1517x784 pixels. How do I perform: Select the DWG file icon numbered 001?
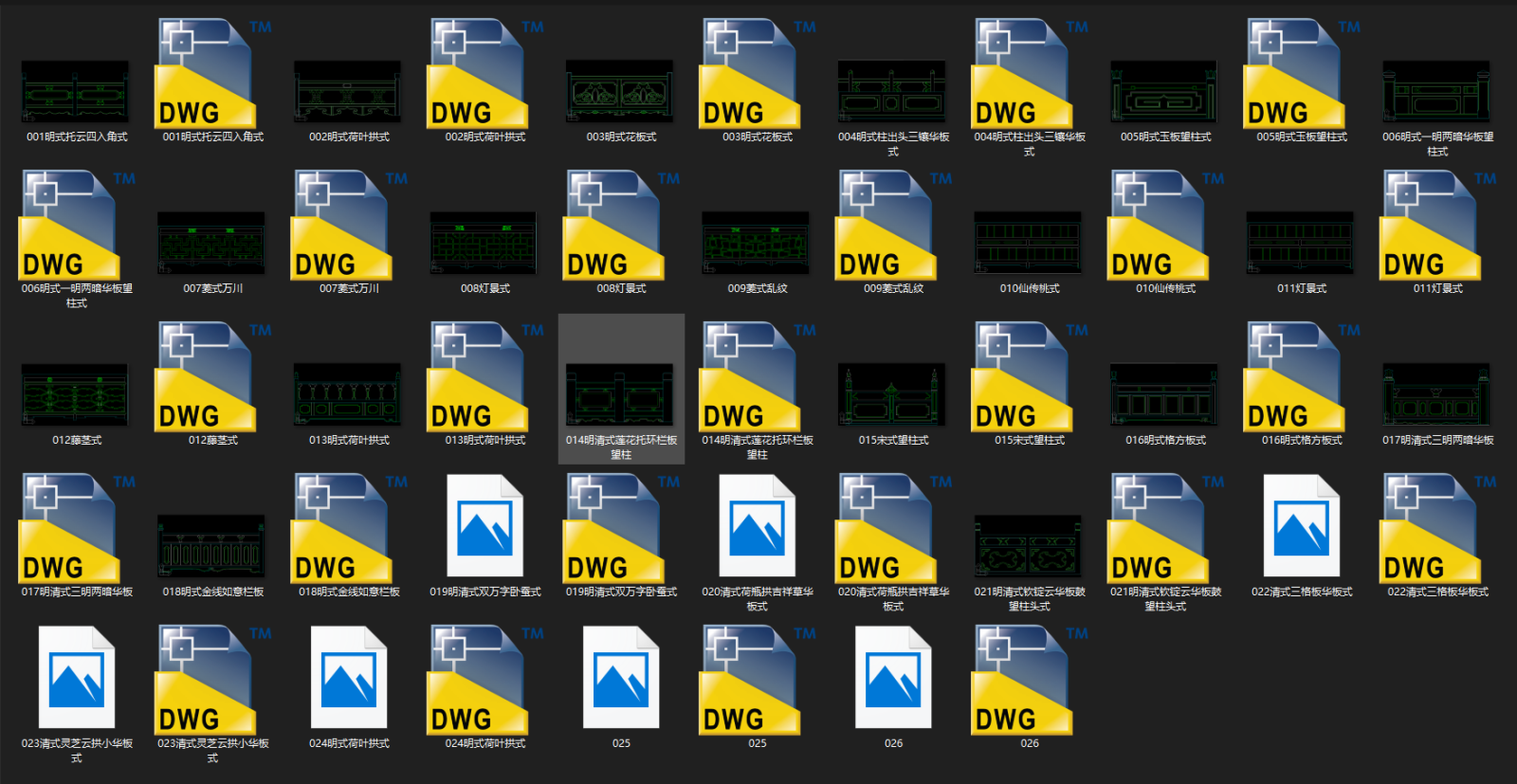tap(207, 73)
